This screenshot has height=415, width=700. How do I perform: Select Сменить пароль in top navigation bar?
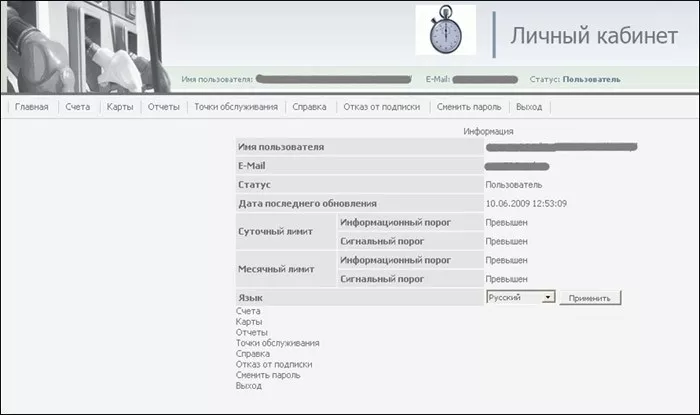(469, 107)
